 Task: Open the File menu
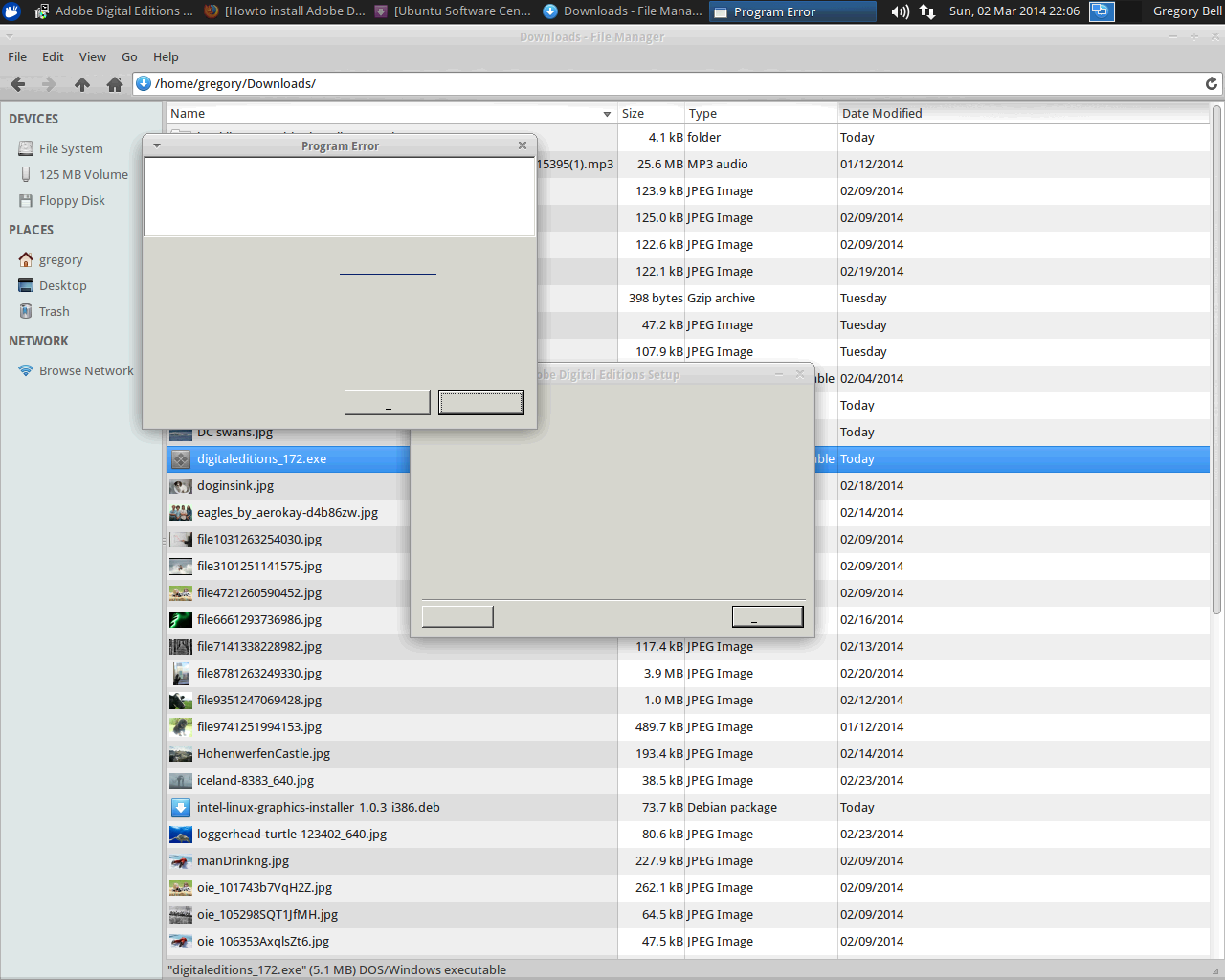pos(17,57)
